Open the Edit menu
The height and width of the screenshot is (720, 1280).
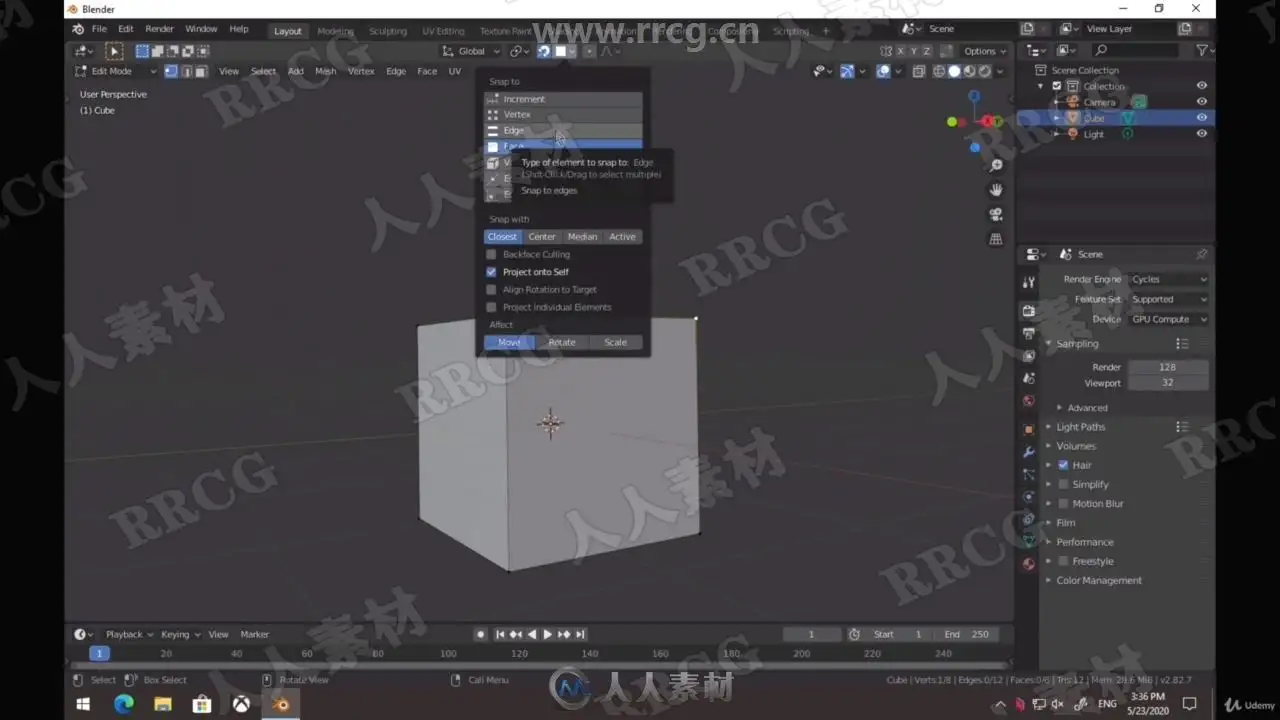tap(126, 29)
